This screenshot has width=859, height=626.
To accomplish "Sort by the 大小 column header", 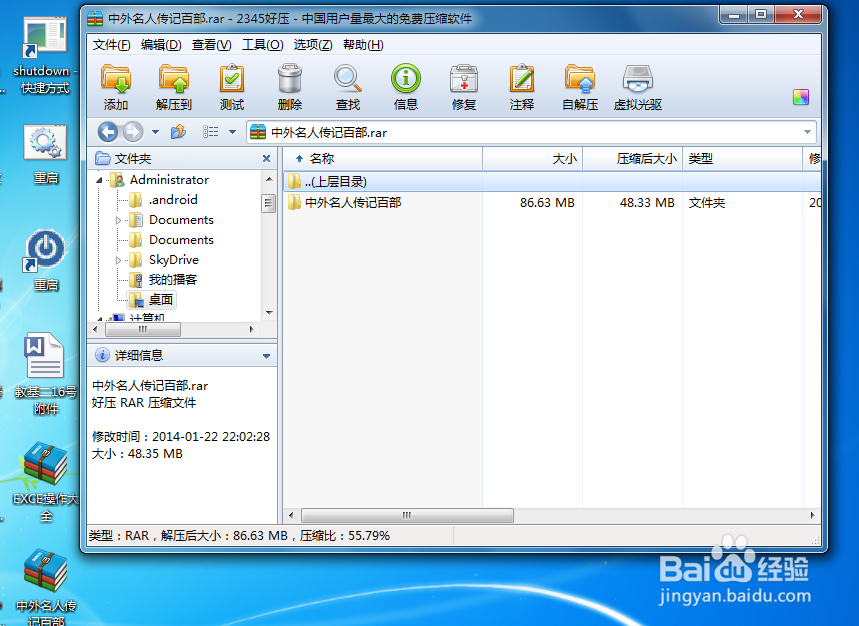I will (532, 159).
